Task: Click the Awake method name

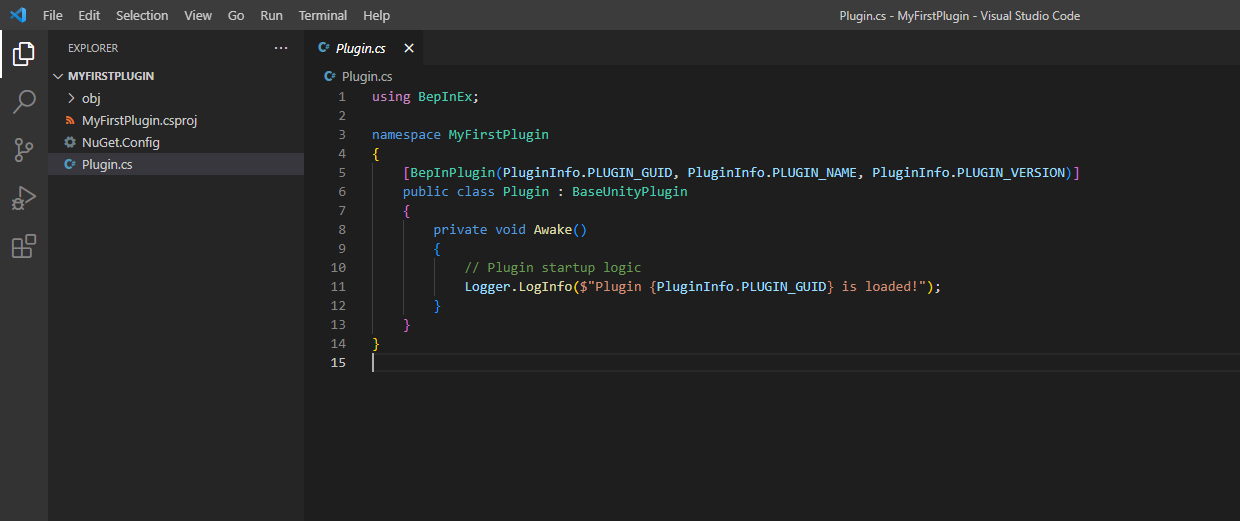Action: (x=553, y=230)
